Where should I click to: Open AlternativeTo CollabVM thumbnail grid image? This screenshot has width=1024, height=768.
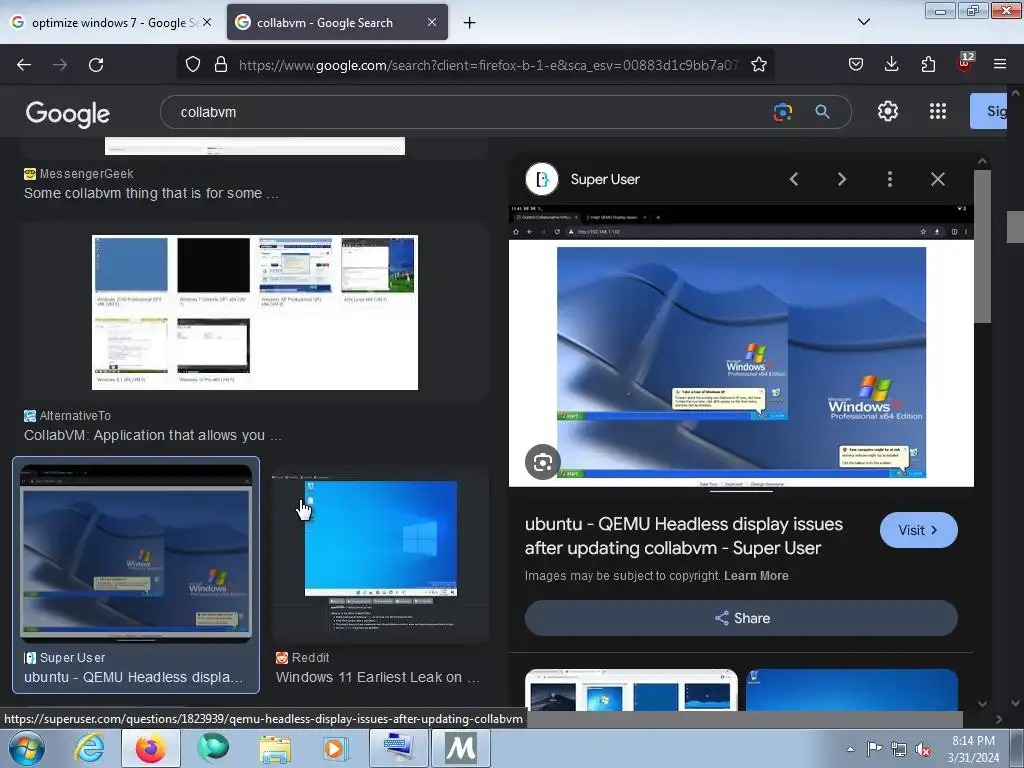pyautogui.click(x=255, y=312)
